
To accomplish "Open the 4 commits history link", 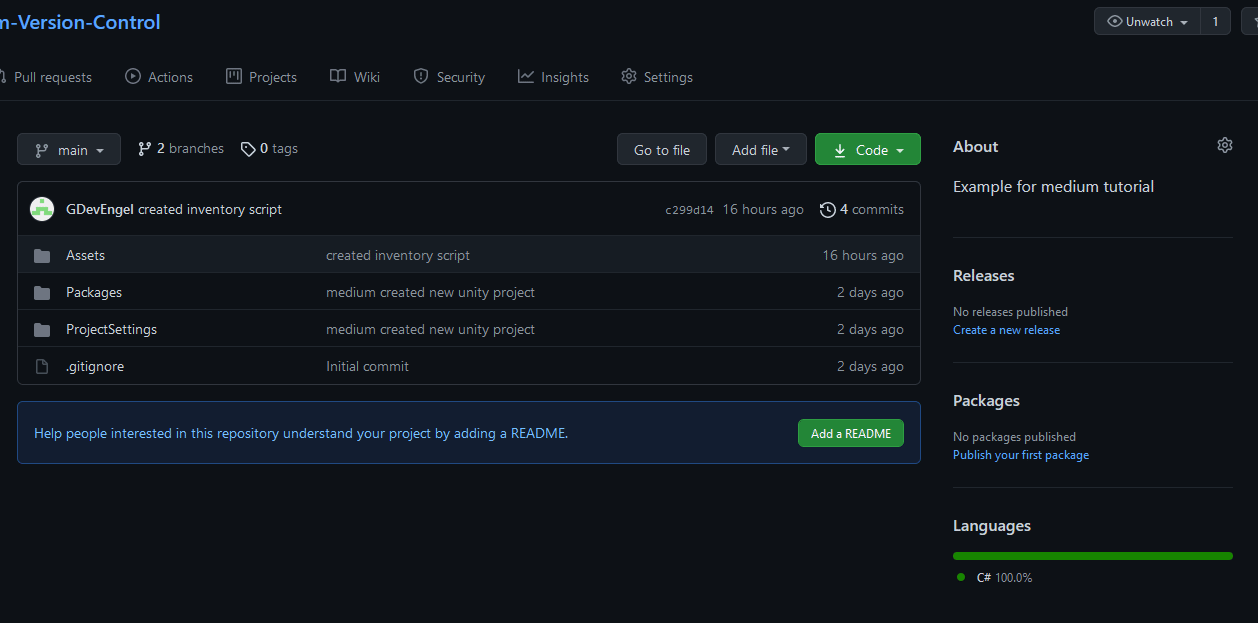I will click(x=861, y=209).
